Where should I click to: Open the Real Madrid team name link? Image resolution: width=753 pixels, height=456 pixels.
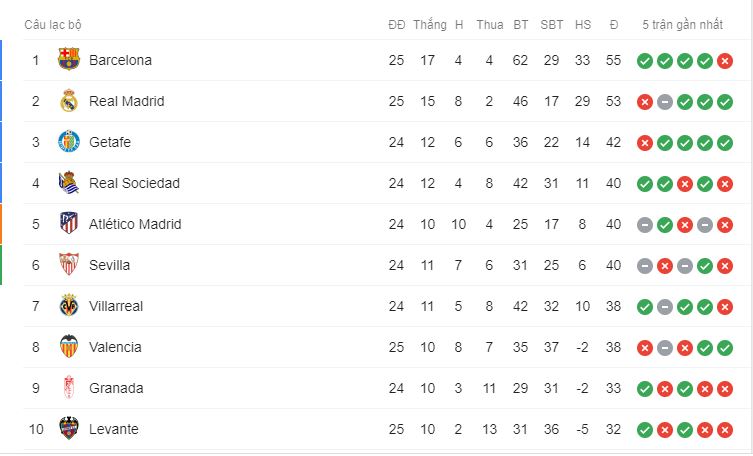coord(127,101)
